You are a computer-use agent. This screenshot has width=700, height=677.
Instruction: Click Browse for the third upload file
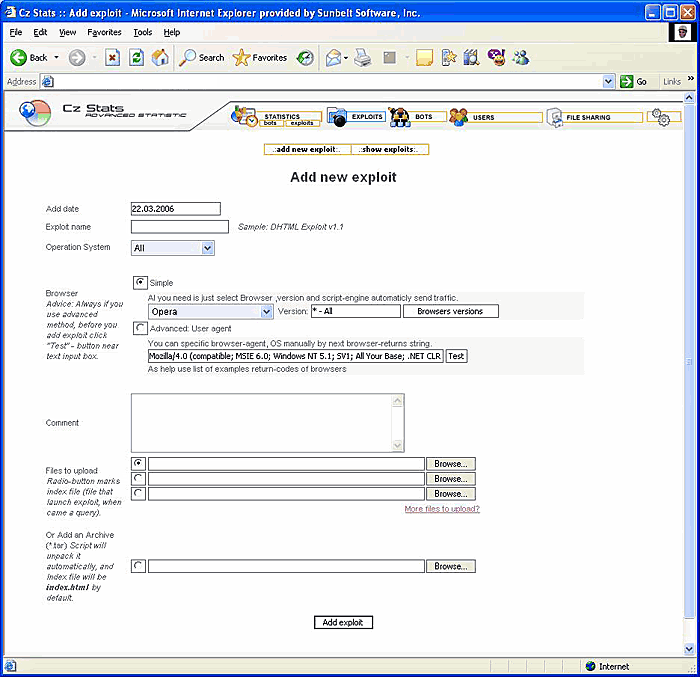pyautogui.click(x=450, y=493)
